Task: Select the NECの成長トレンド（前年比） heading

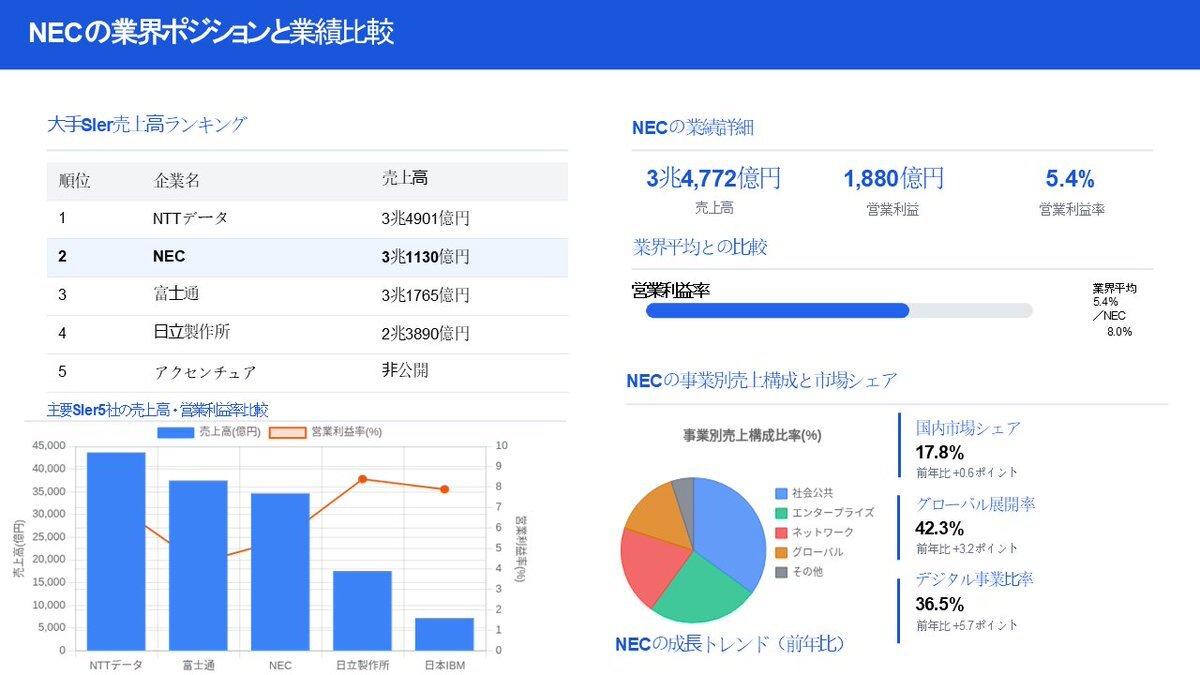Action: point(730,644)
